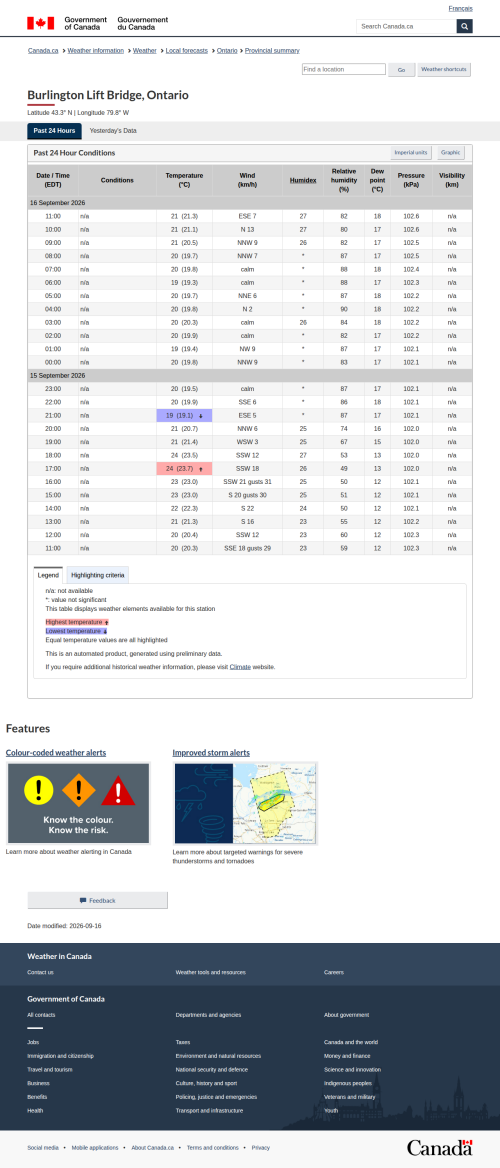The height and width of the screenshot is (1168, 500).
Task: Open the Privacy footer link
Action: point(261,1147)
